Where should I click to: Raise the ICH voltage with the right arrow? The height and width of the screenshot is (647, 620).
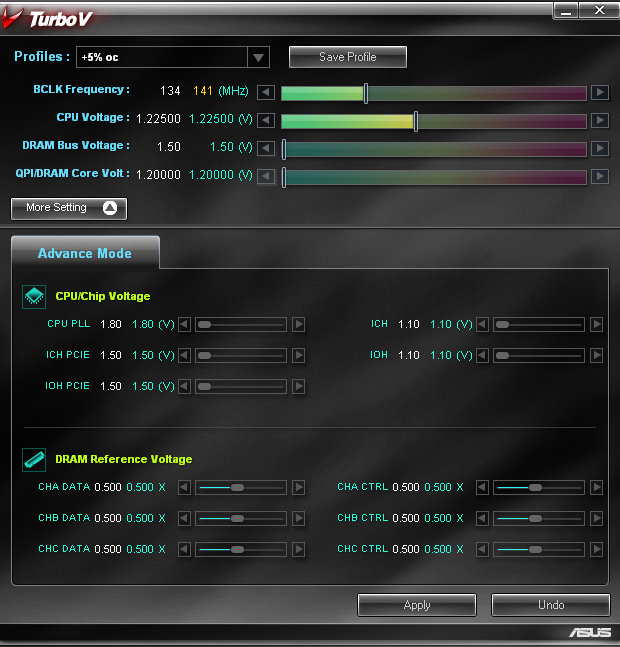(596, 324)
